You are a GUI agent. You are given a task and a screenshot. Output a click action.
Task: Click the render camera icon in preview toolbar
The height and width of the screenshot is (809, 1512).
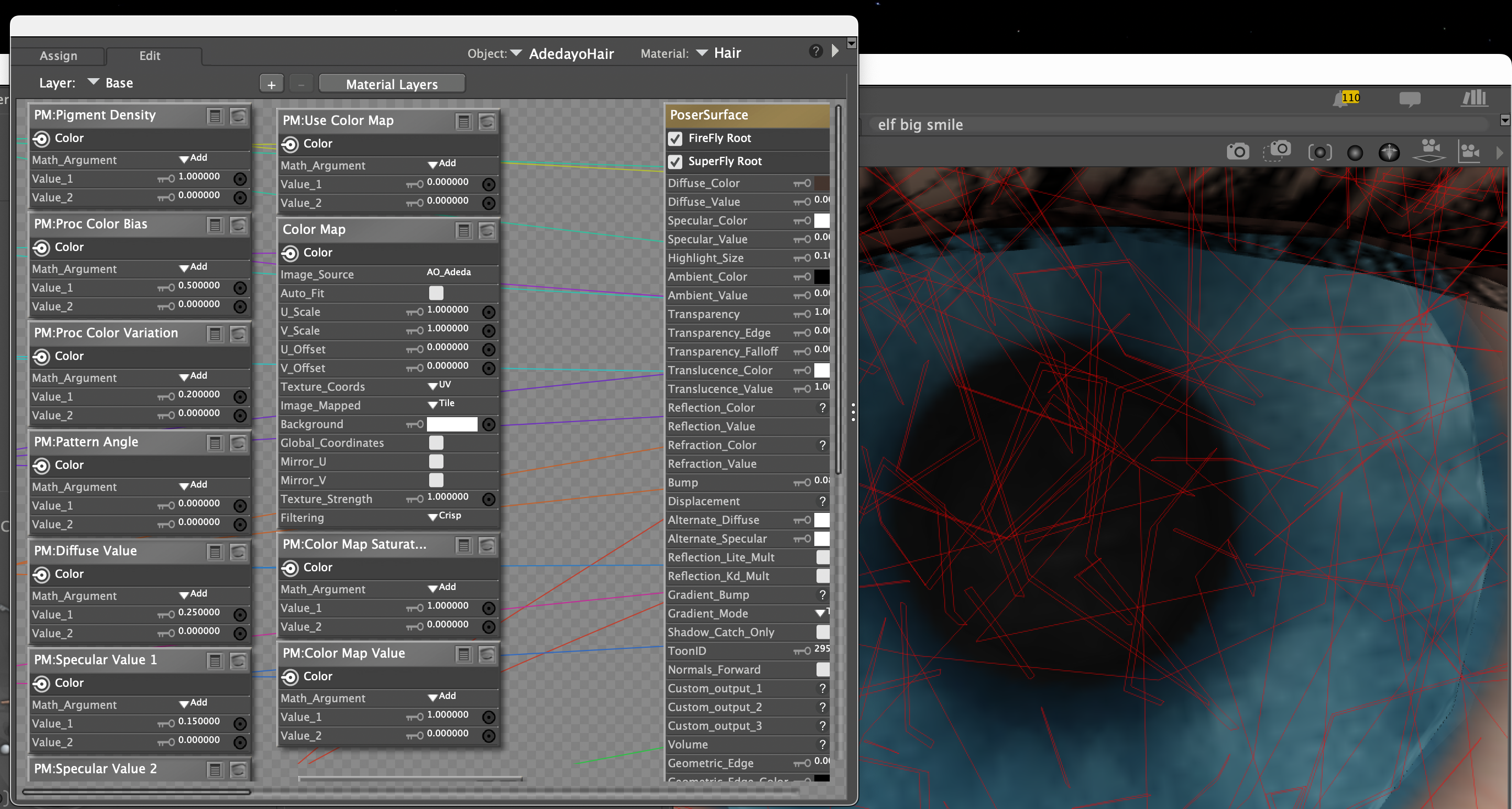[x=1238, y=151]
